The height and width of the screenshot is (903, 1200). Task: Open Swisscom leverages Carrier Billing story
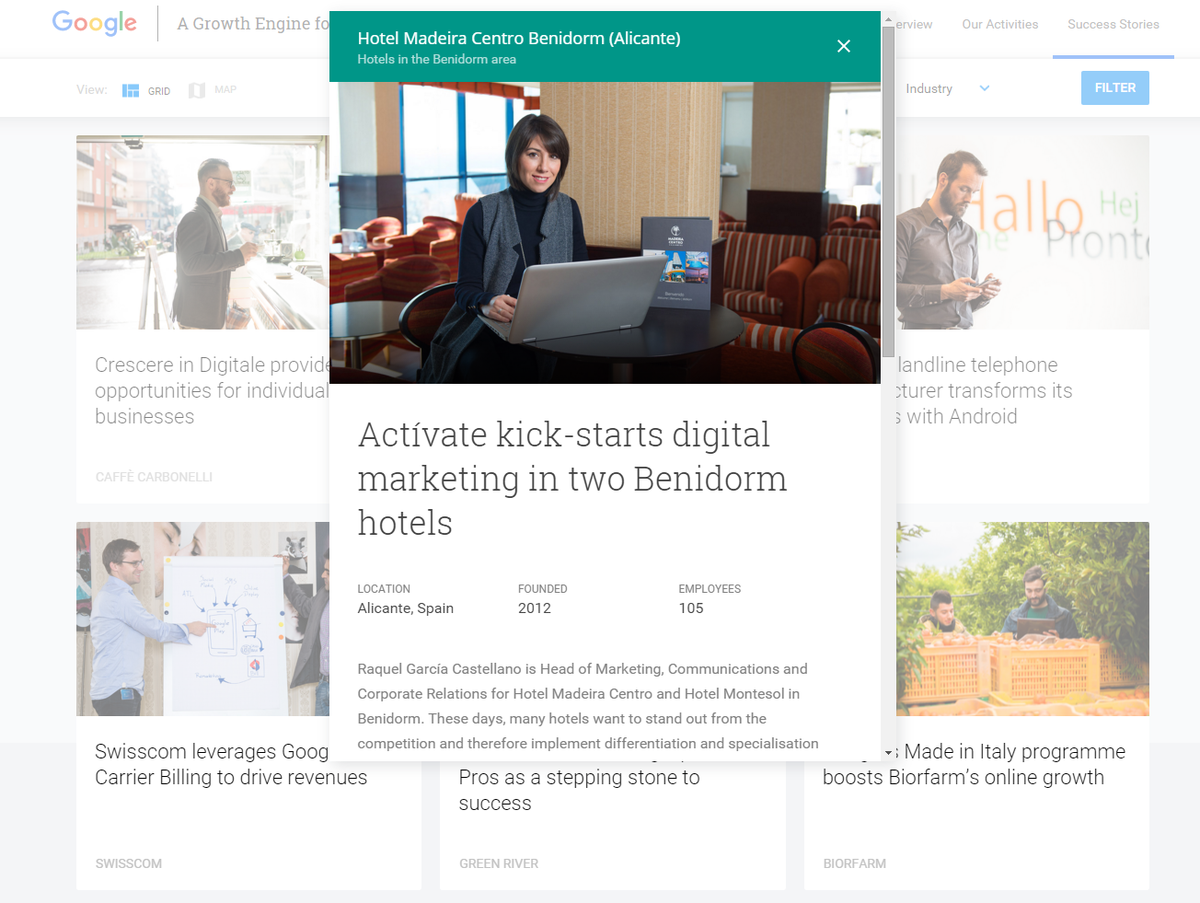[x=231, y=764]
